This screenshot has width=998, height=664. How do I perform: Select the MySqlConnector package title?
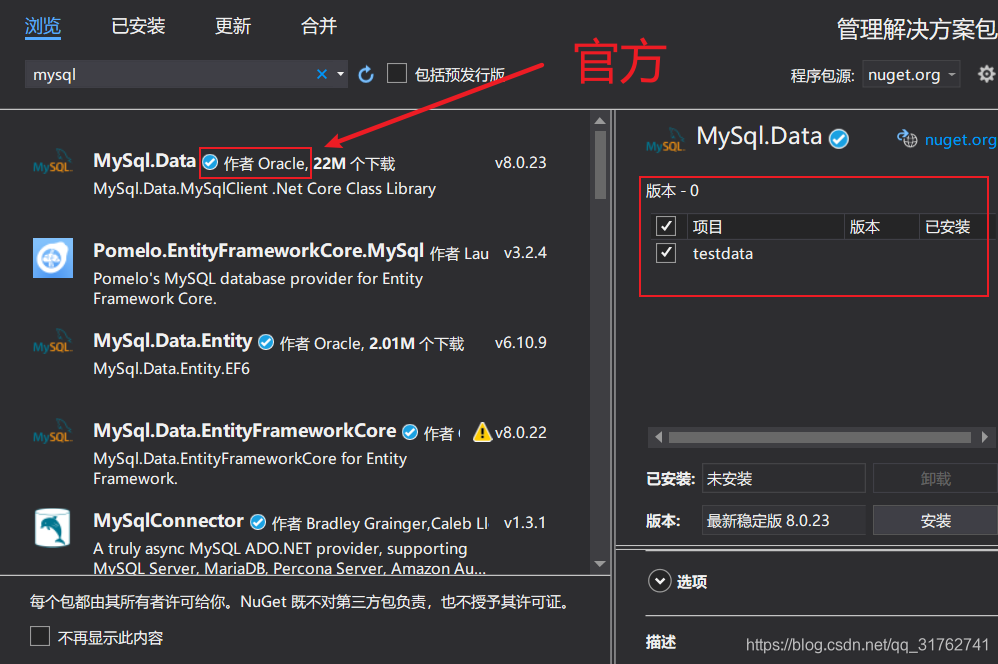tap(169, 521)
